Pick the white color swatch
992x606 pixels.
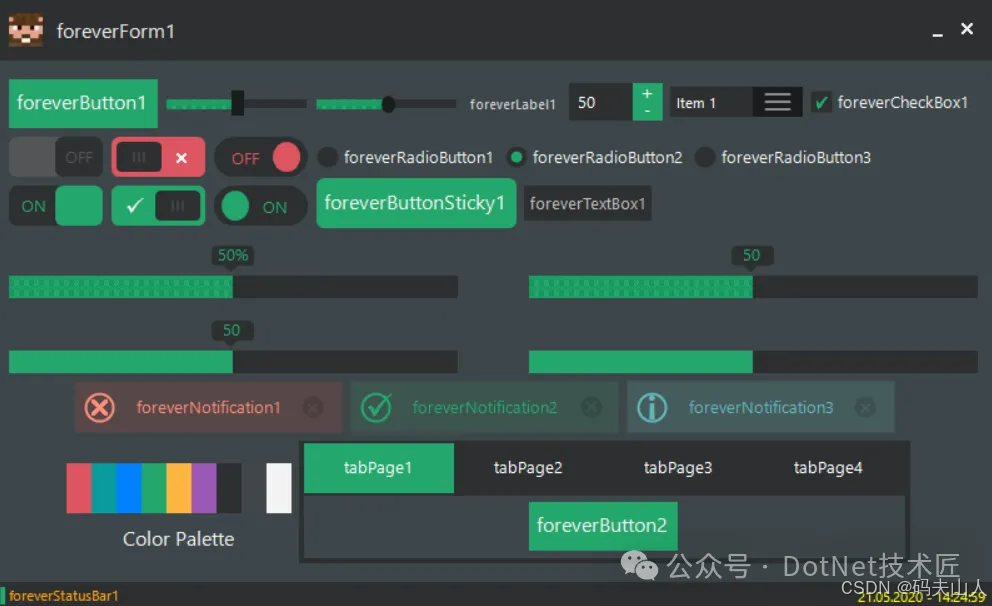[279, 488]
